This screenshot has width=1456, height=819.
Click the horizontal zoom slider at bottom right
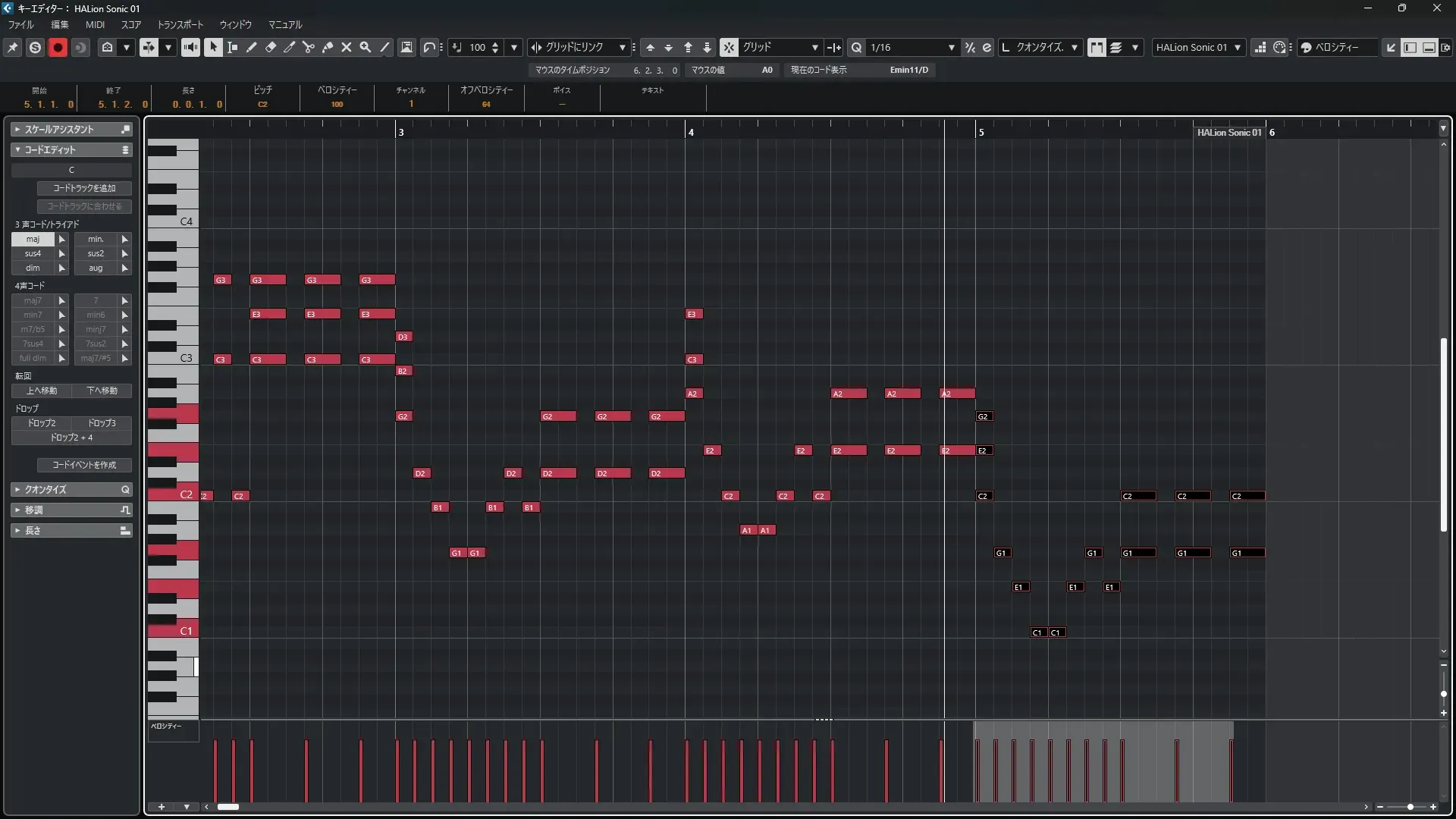pos(1409,807)
